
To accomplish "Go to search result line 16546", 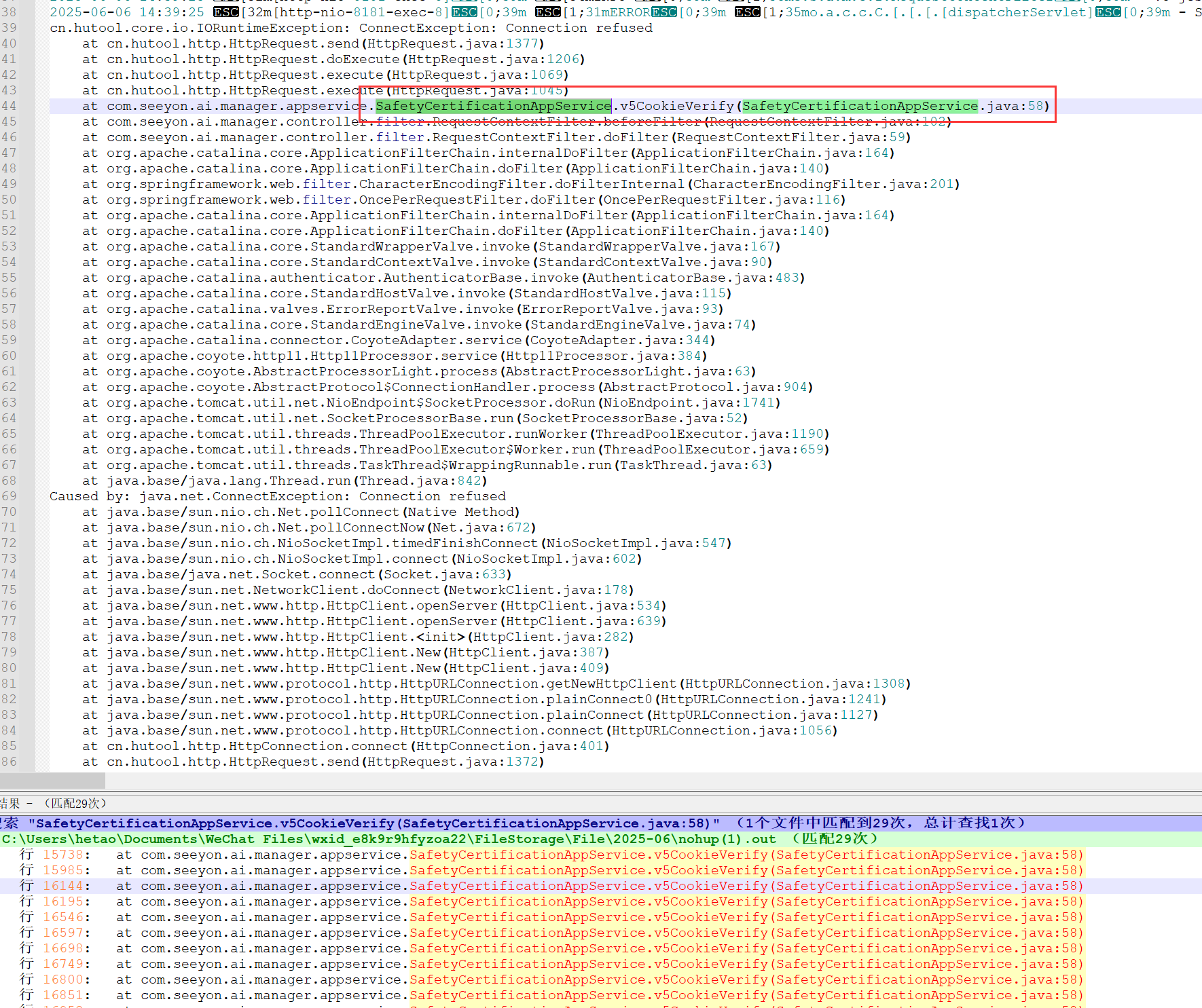I will pyautogui.click(x=543, y=917).
